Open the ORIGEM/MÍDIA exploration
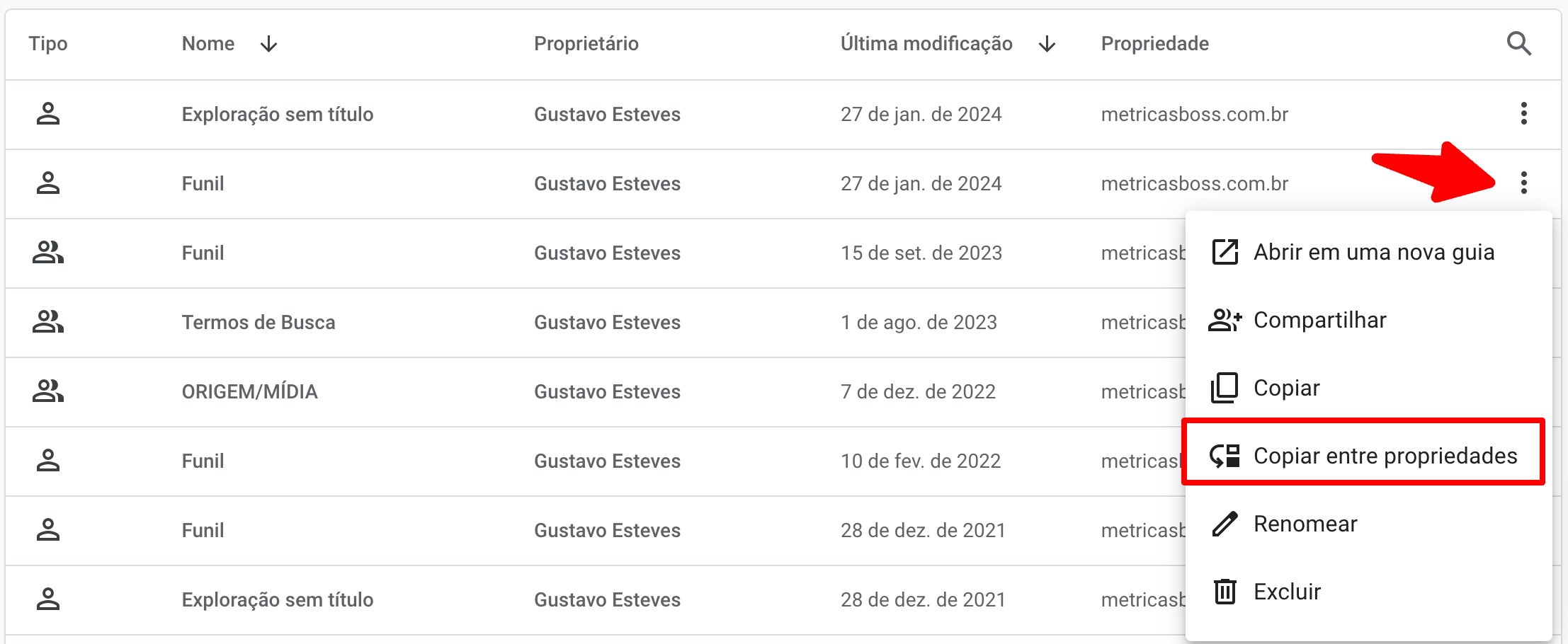The width and height of the screenshot is (1568, 644). tap(249, 391)
